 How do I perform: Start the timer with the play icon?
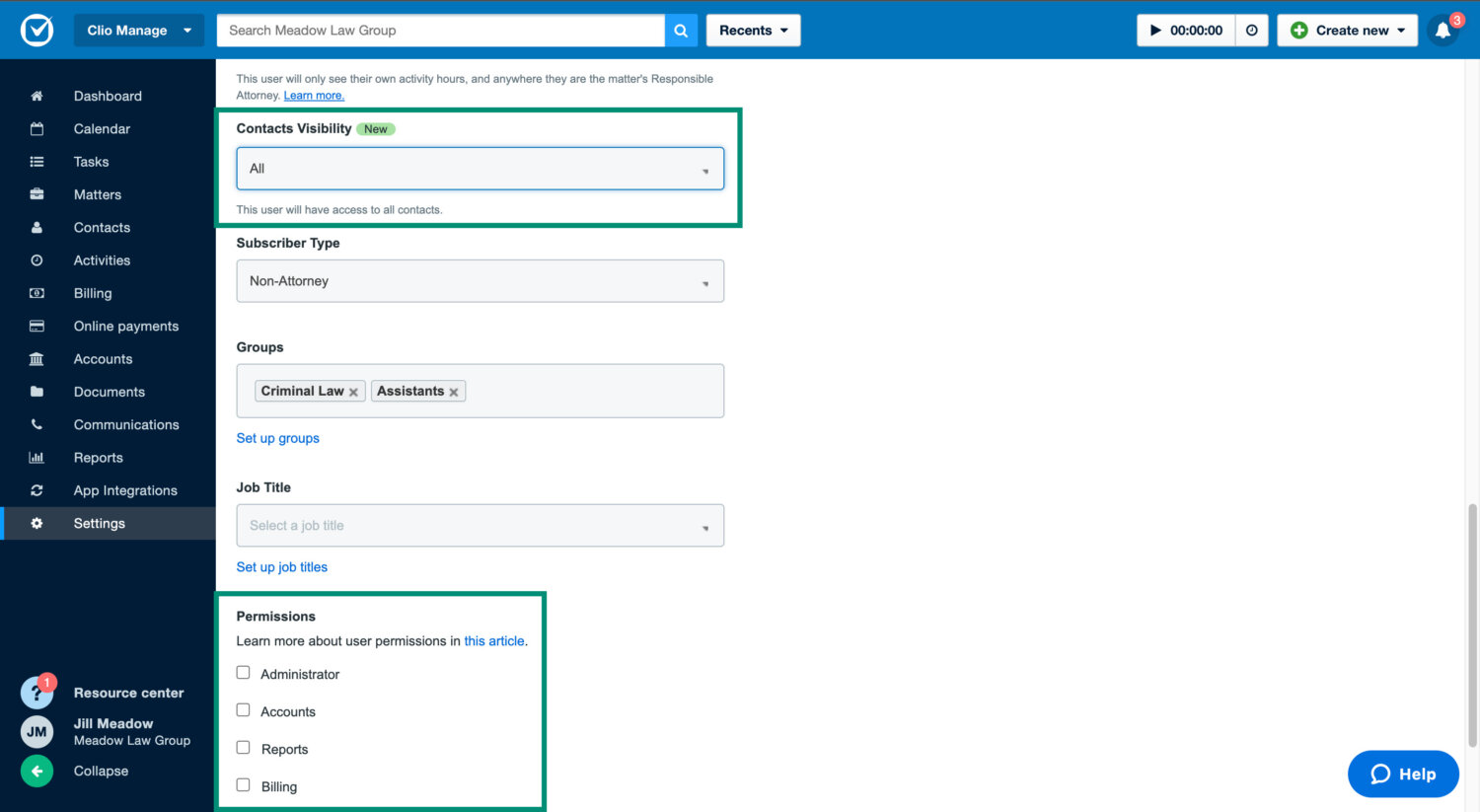pyautogui.click(x=1155, y=31)
